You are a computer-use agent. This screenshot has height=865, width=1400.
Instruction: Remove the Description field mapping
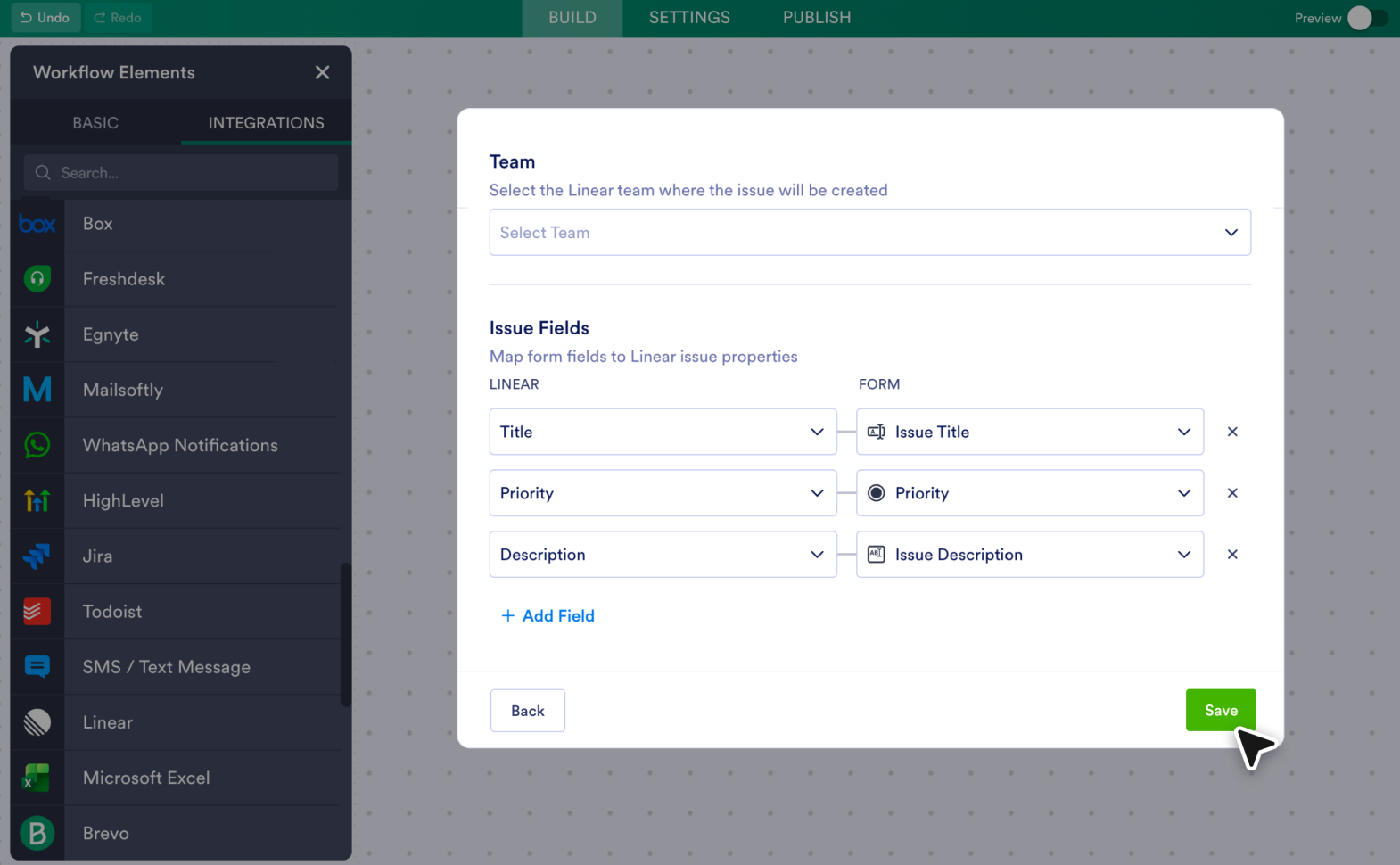1232,555
